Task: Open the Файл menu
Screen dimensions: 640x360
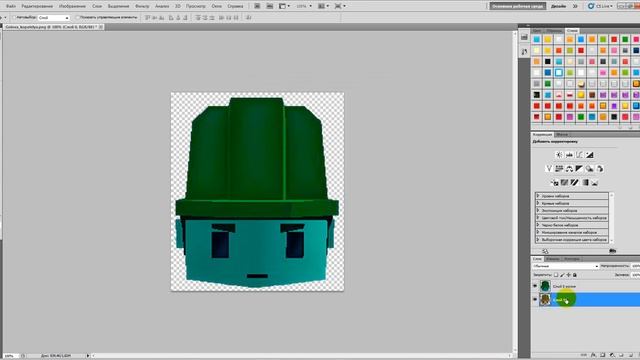Action: point(11,6)
